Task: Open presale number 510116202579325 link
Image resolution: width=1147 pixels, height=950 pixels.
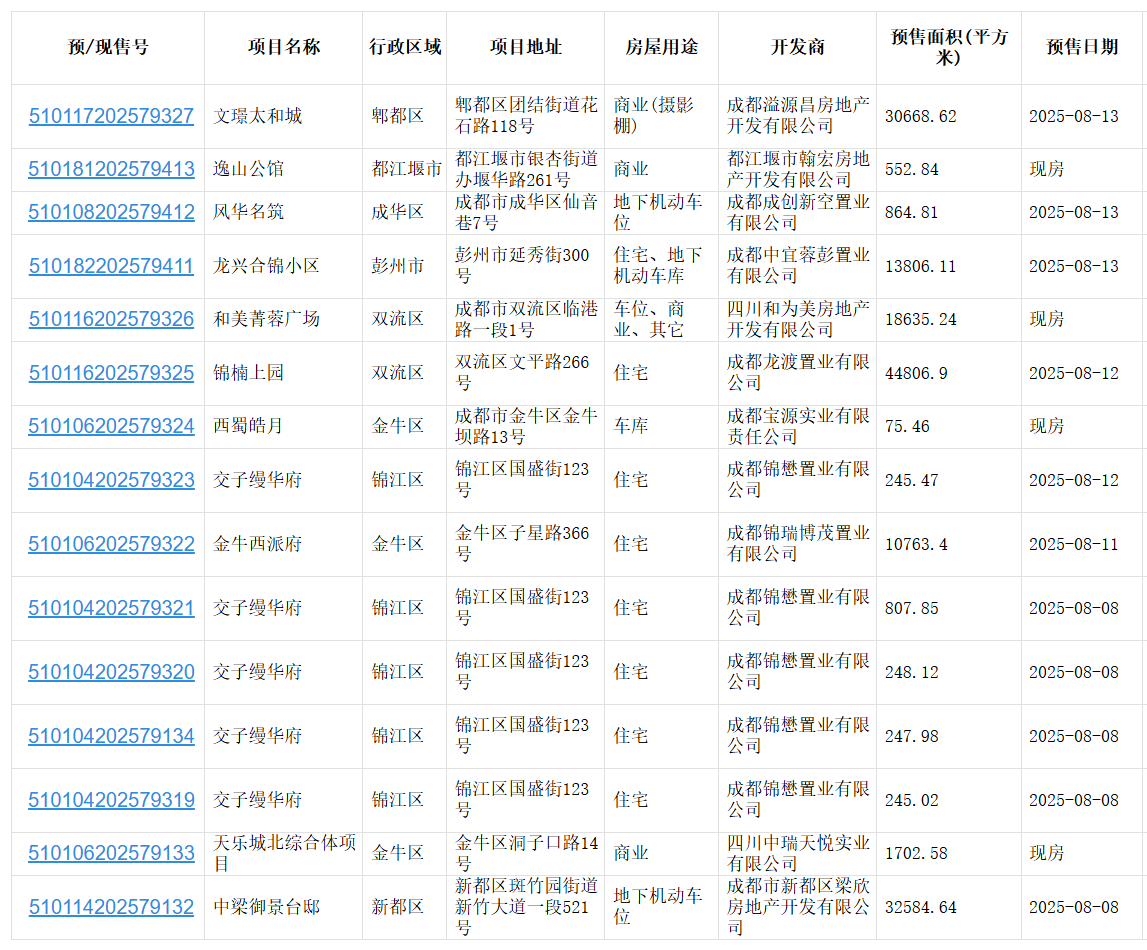Action: pos(111,373)
